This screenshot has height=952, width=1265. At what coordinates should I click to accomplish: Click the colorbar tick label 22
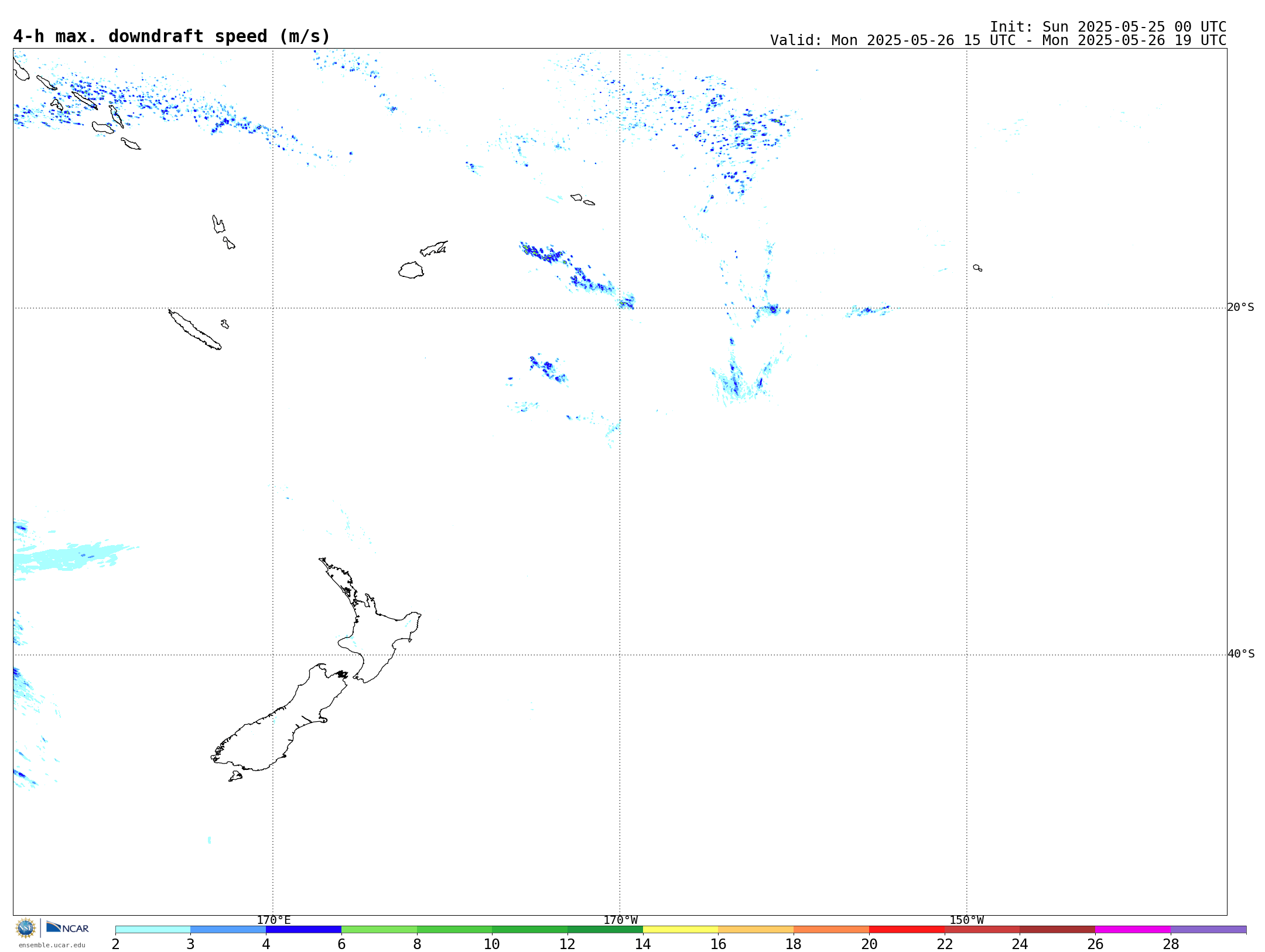(945, 944)
